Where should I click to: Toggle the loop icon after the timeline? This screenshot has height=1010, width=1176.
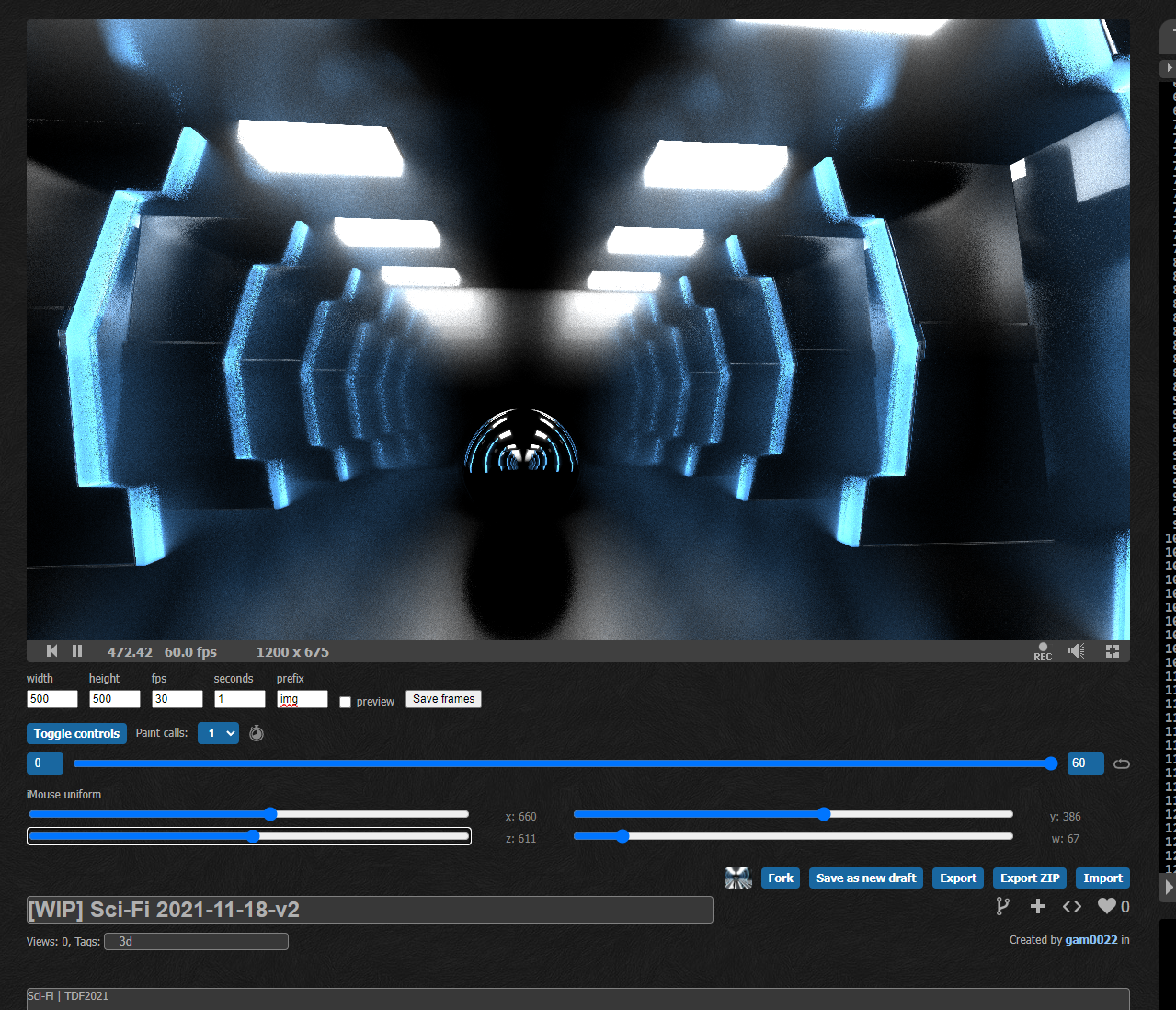[1122, 763]
